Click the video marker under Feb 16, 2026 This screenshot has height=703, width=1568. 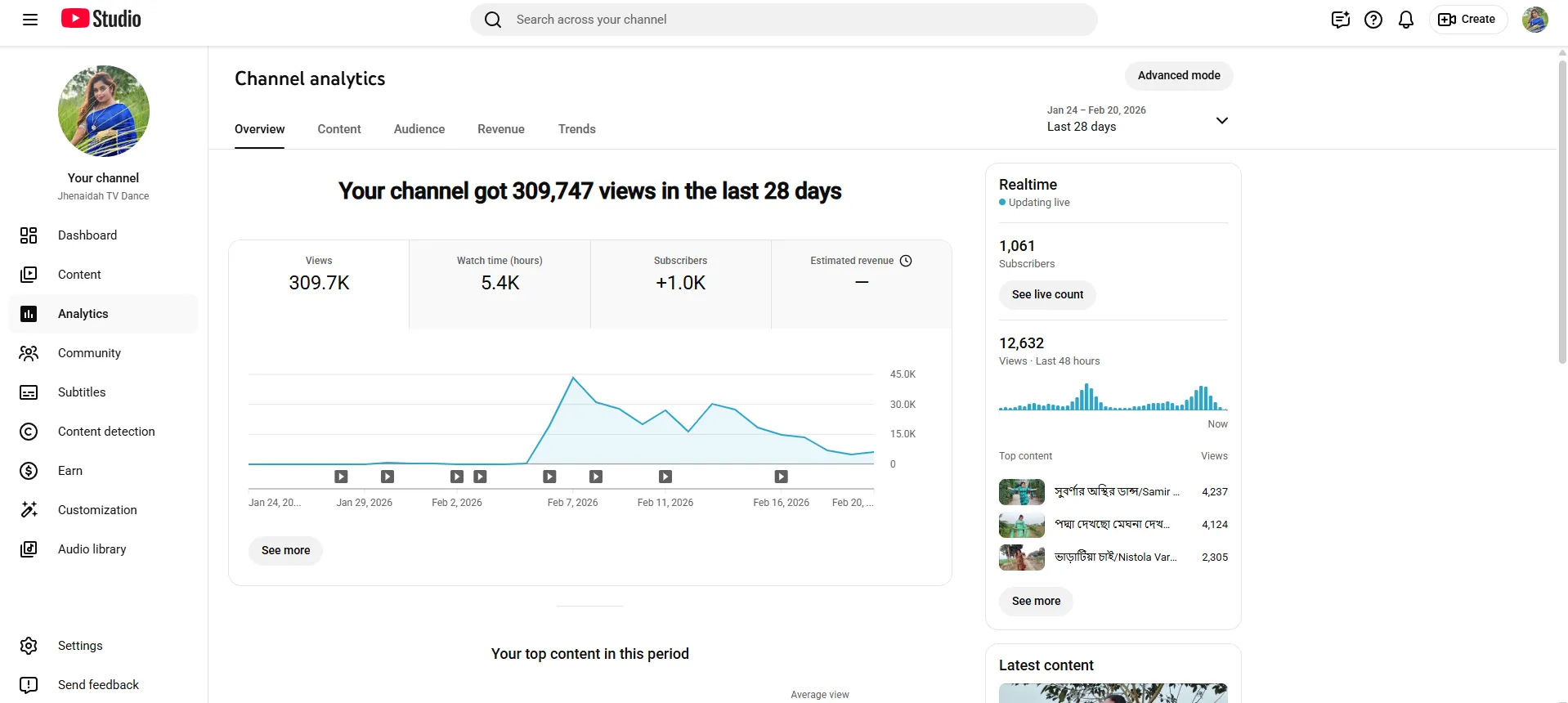782,477
